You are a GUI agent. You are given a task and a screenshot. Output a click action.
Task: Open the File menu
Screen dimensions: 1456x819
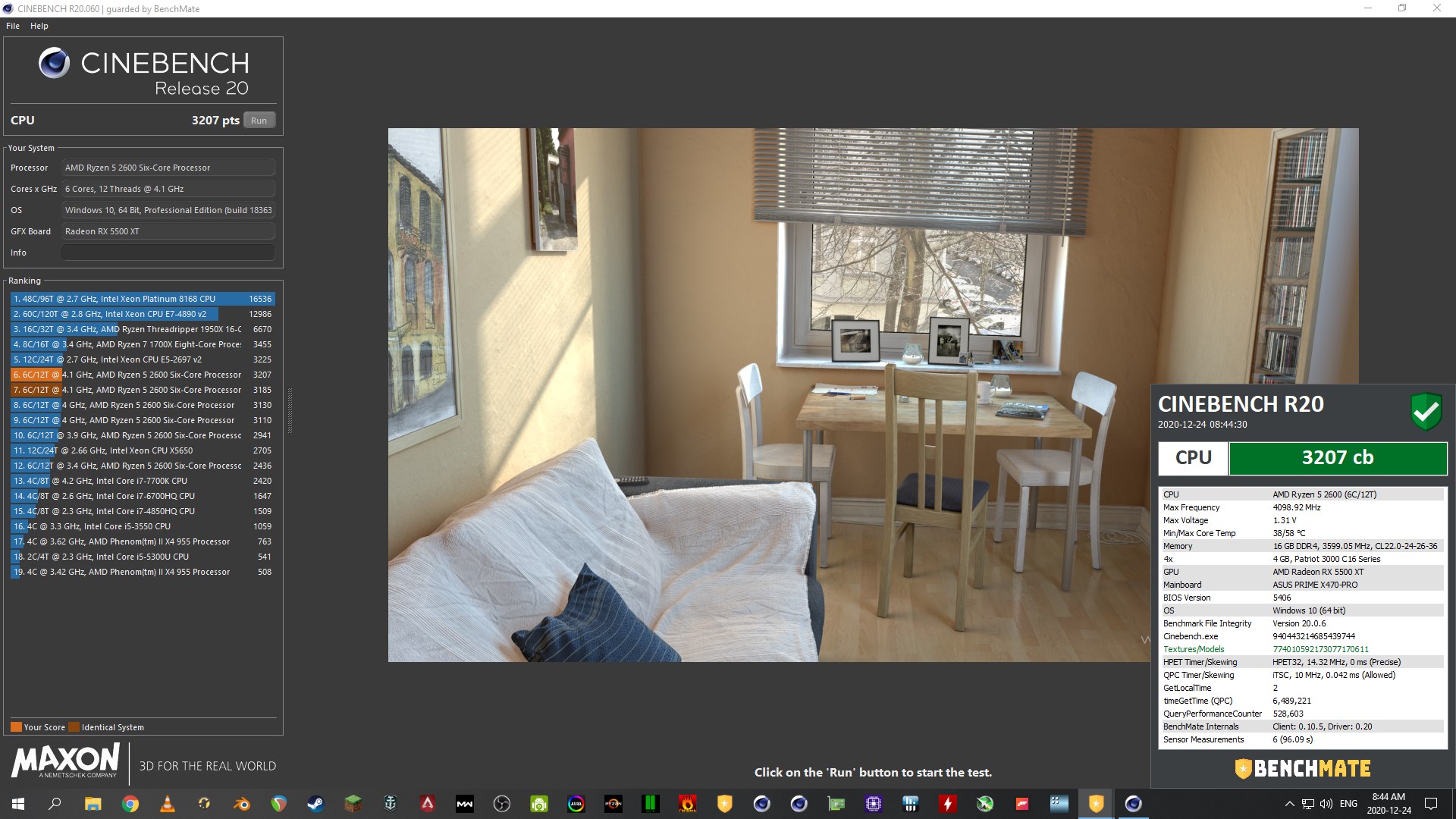pos(13,26)
